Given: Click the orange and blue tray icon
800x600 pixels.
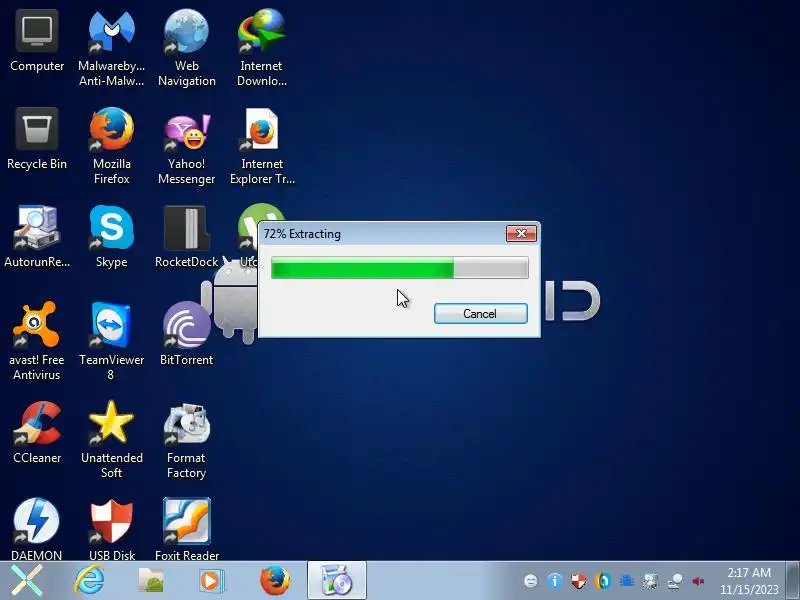Looking at the screenshot, I should pos(603,581).
